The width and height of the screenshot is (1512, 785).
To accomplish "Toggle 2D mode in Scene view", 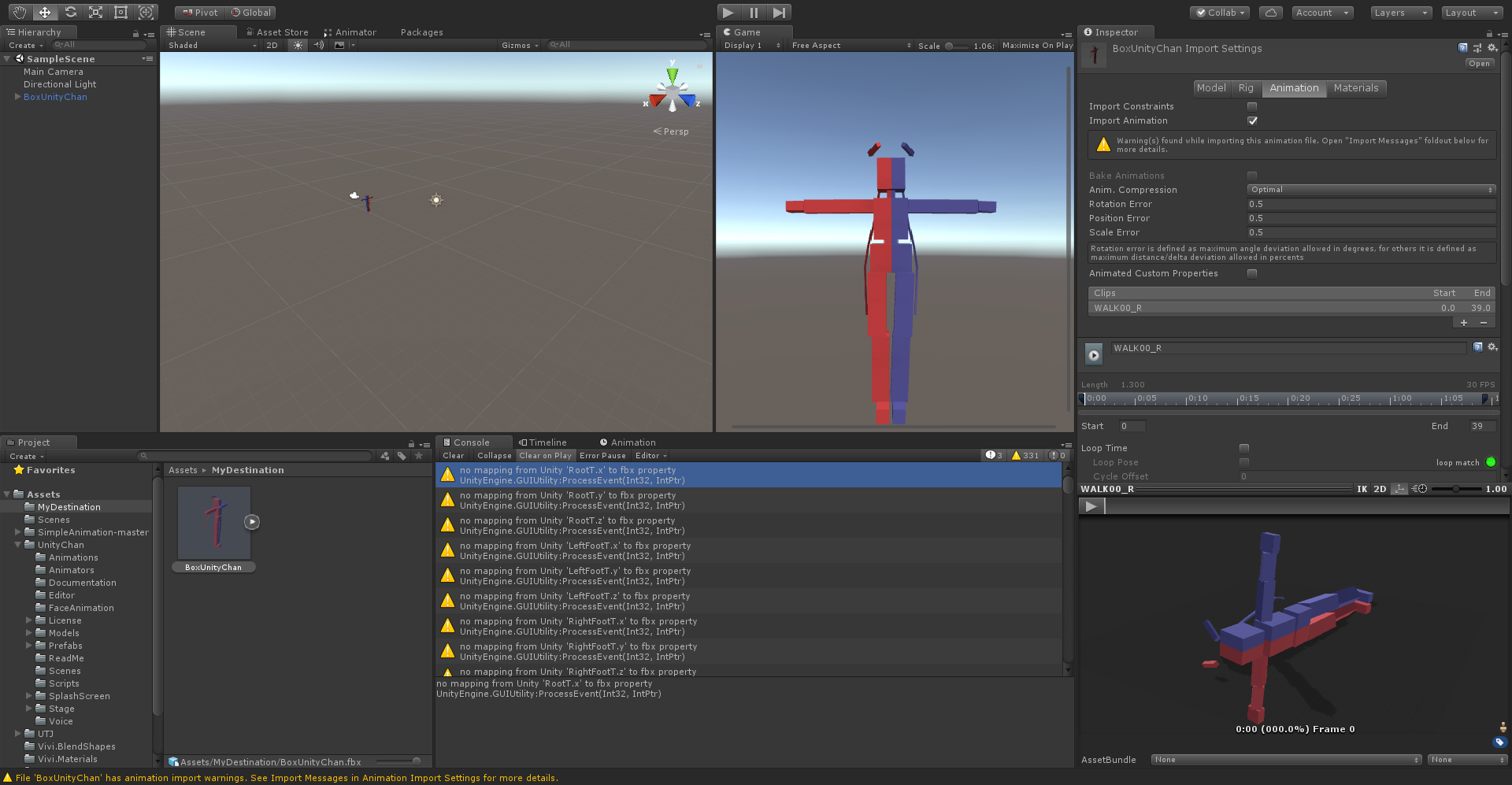I will 272,45.
